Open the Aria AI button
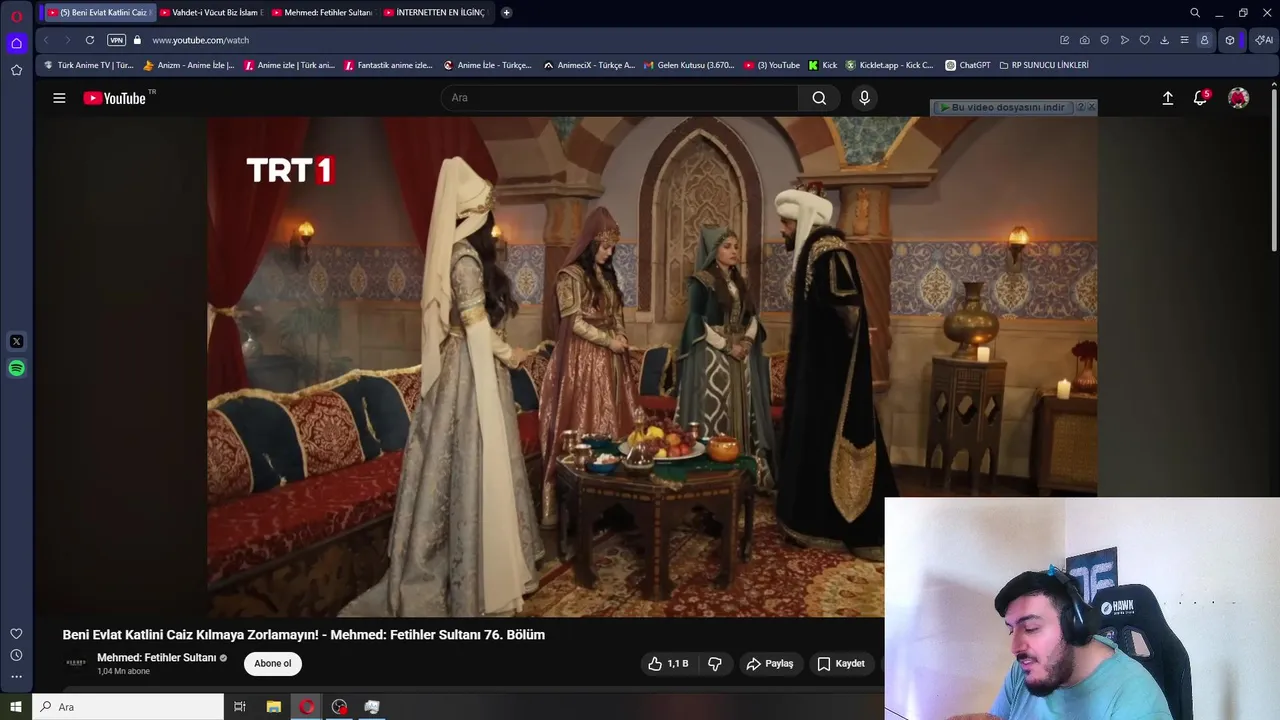Image resolution: width=1280 pixels, height=720 pixels. 1264,40
